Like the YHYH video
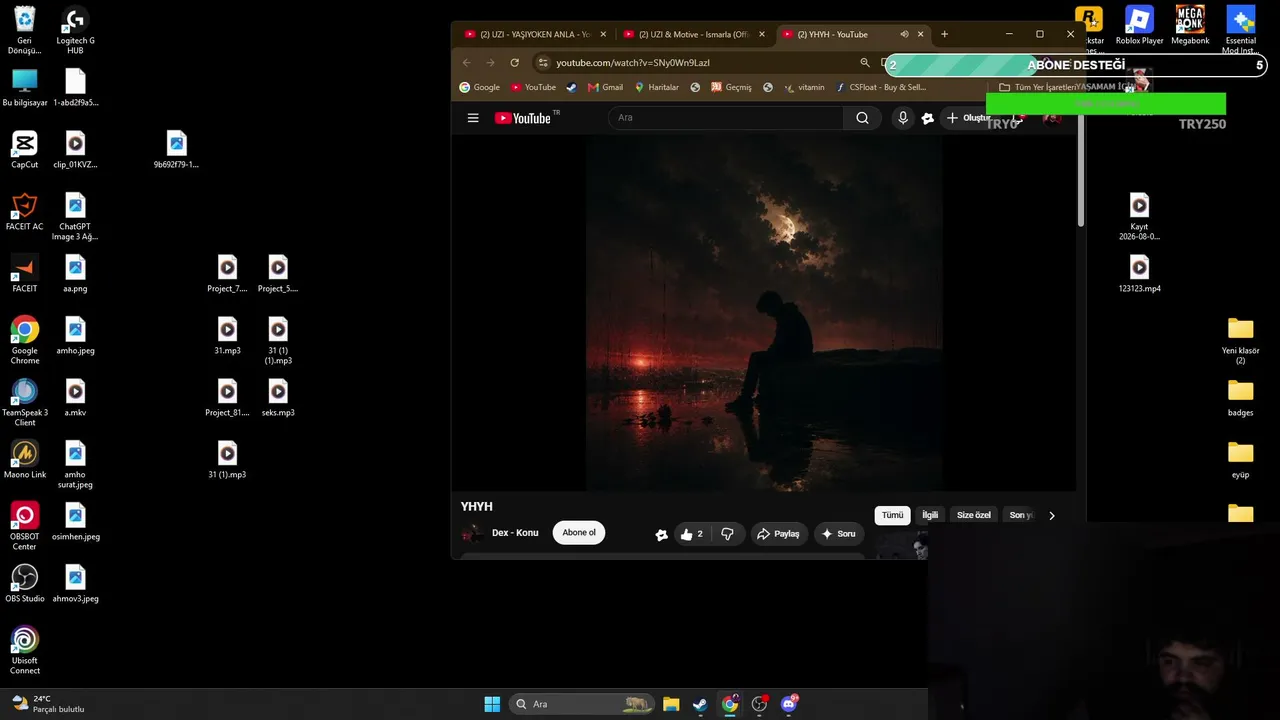Screen dimensions: 1280x720 coord(692,534)
